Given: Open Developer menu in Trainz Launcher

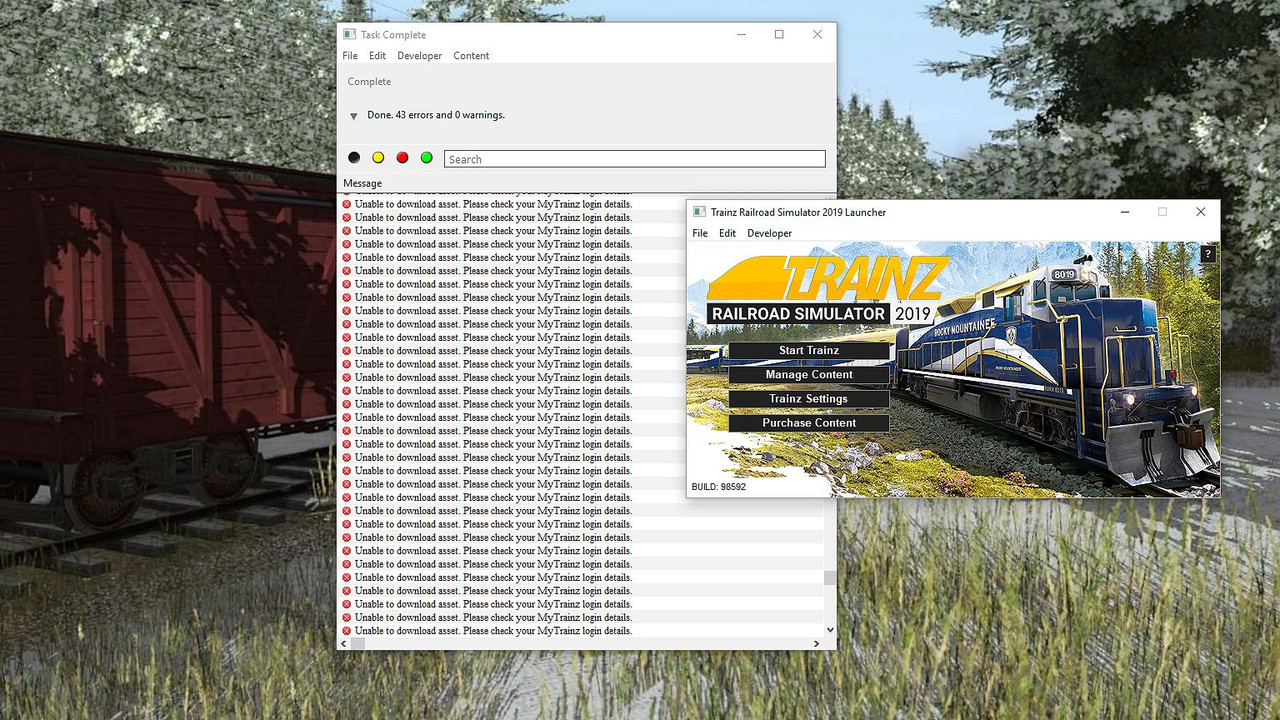Looking at the screenshot, I should click(769, 233).
